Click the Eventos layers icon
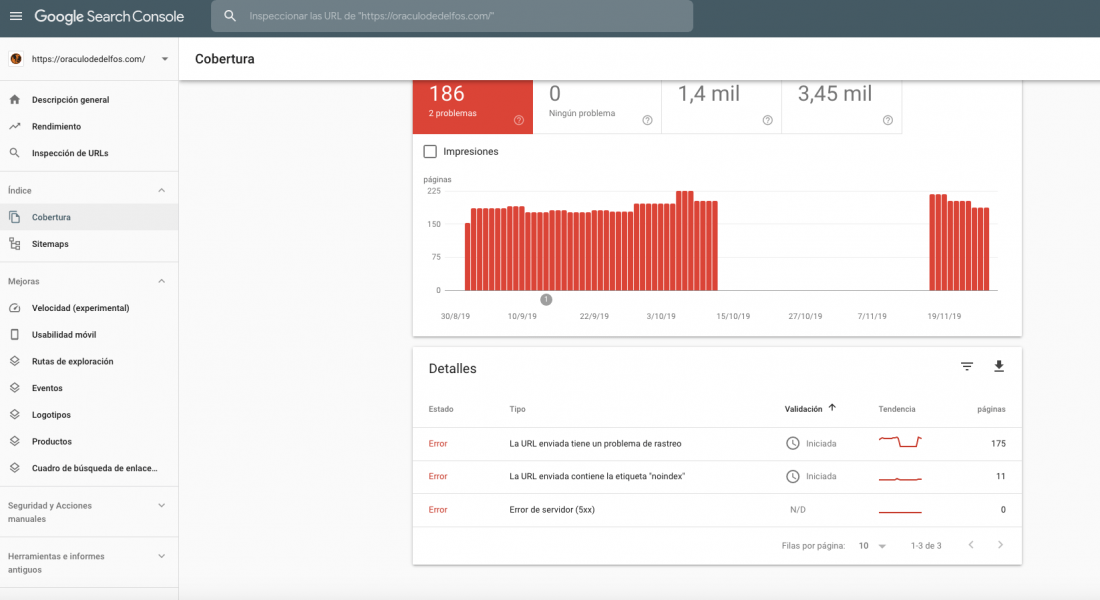The width and height of the screenshot is (1100, 600). coord(15,388)
